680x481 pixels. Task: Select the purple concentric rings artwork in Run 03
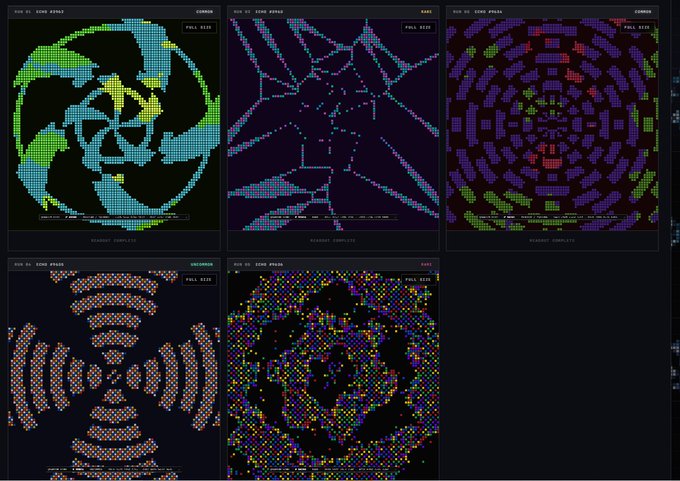(x=552, y=124)
